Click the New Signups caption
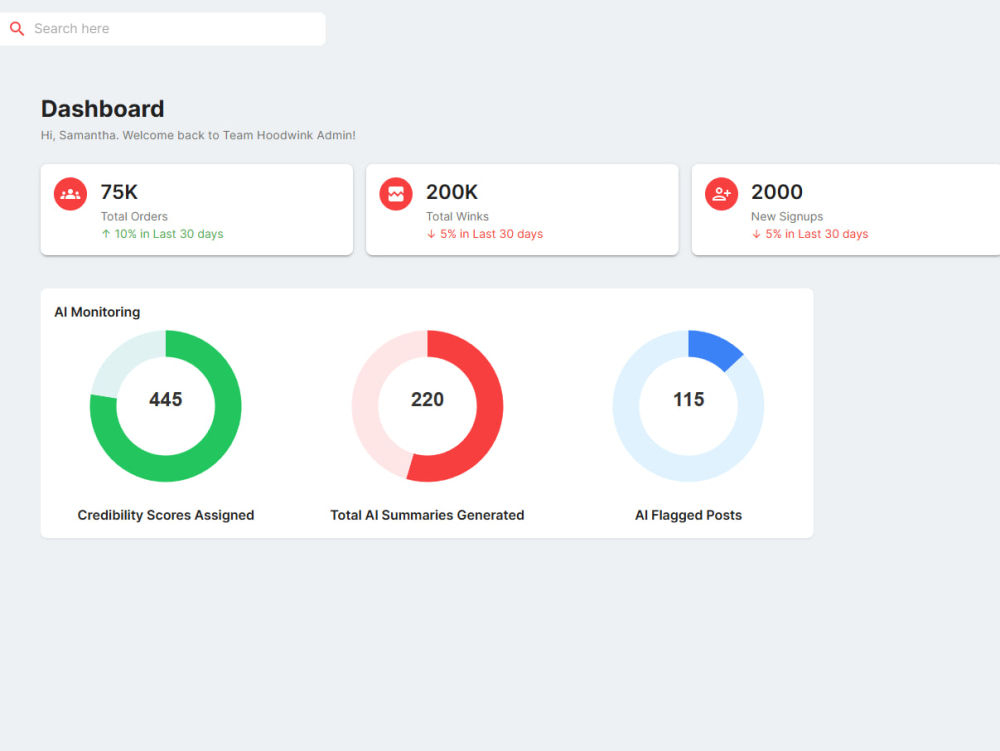1000x751 pixels. [787, 217]
